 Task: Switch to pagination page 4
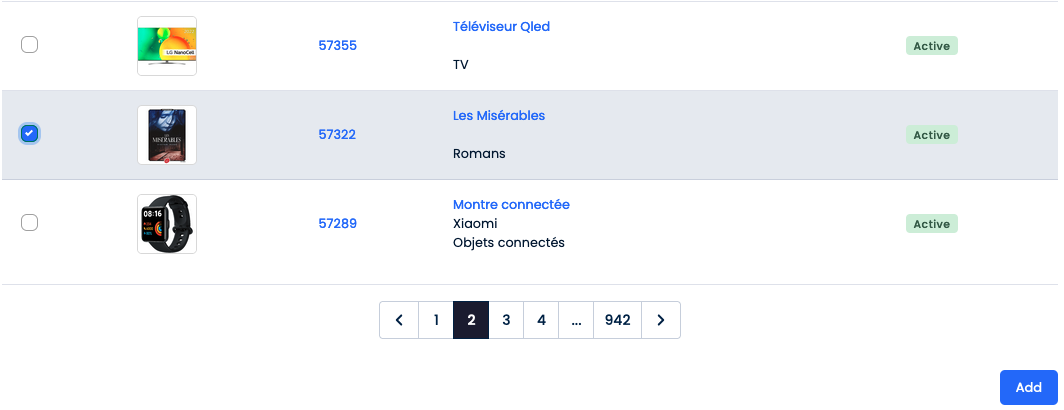coord(541,320)
